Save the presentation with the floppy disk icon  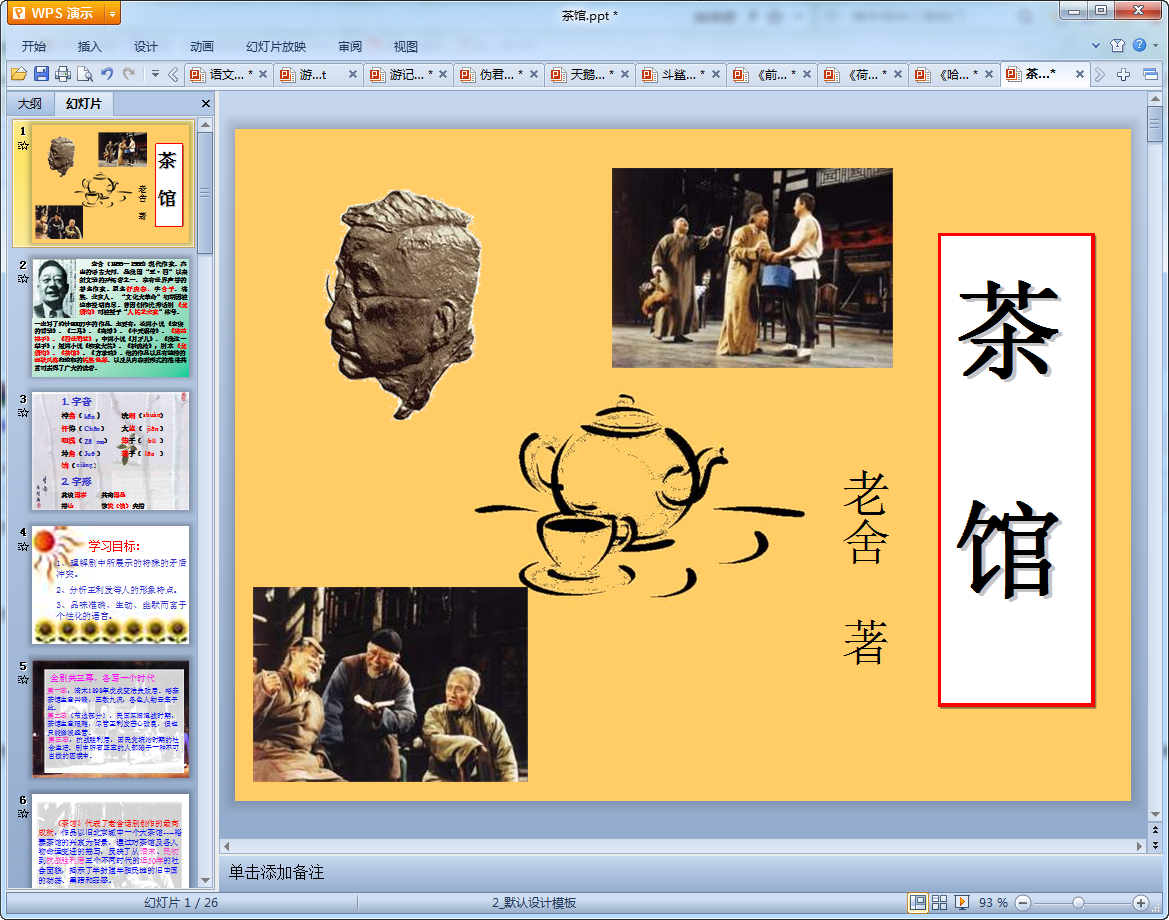pos(41,74)
